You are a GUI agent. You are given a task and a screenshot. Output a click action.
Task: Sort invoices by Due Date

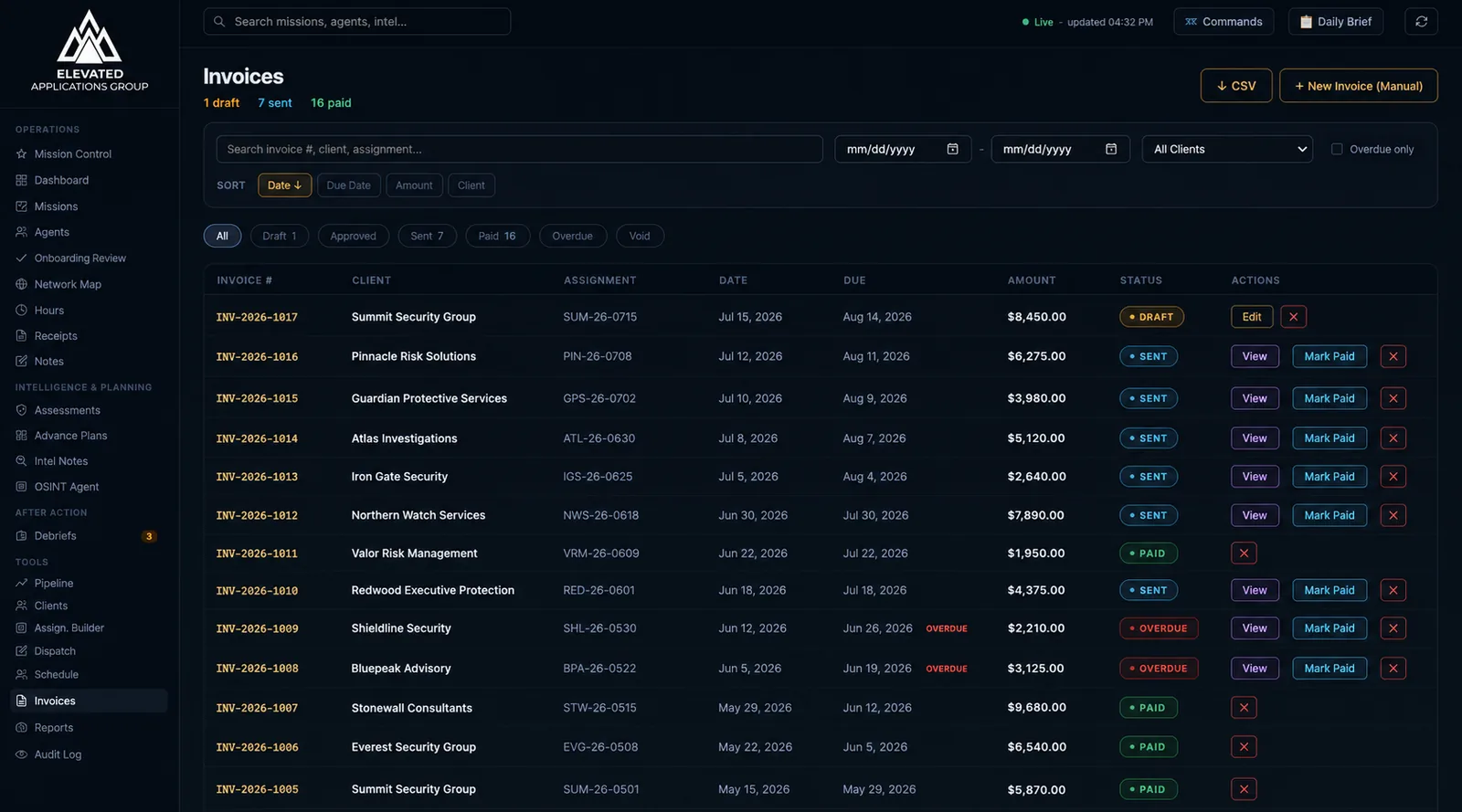[349, 185]
